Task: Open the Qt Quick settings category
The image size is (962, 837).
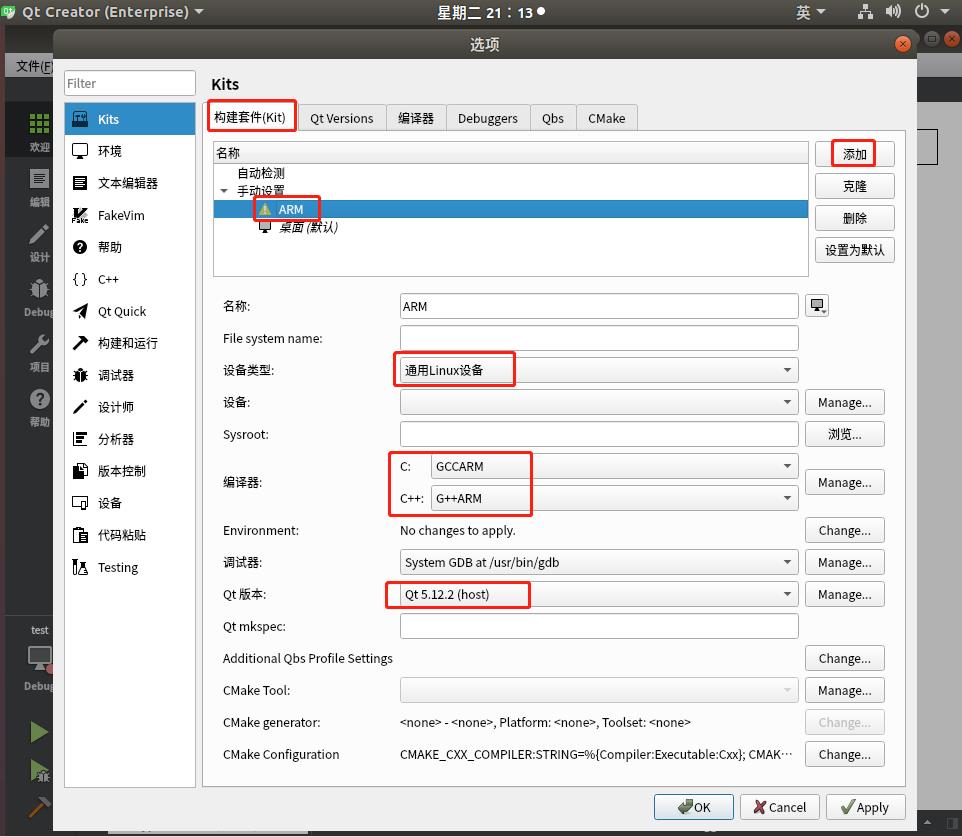Action: (129, 311)
